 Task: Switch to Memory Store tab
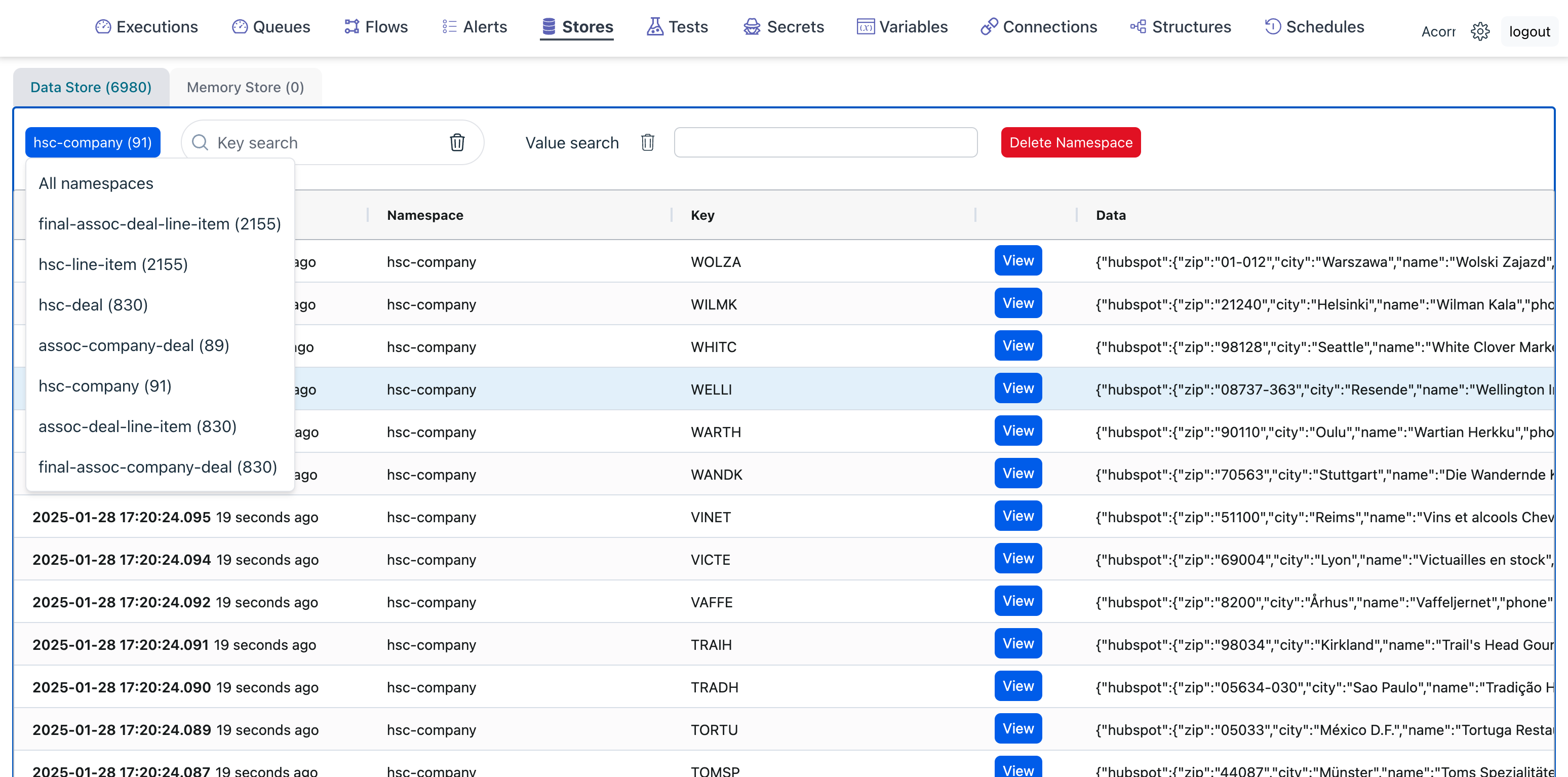(x=246, y=86)
